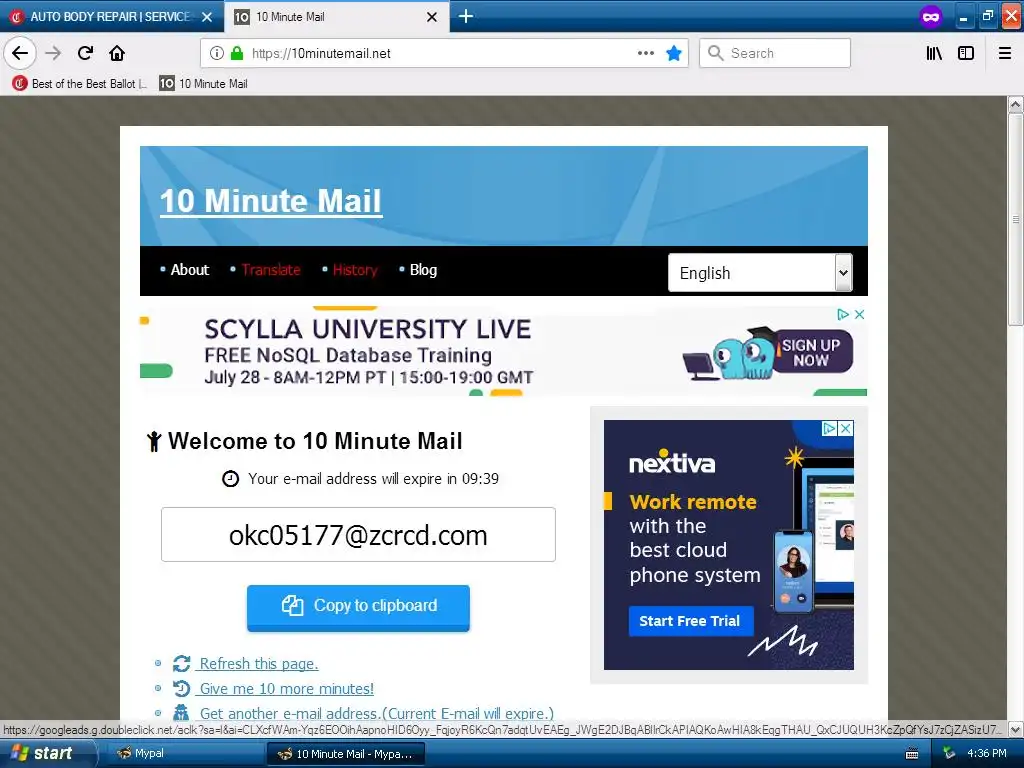
Task: Close the Scylla University banner ad
Action: point(859,314)
